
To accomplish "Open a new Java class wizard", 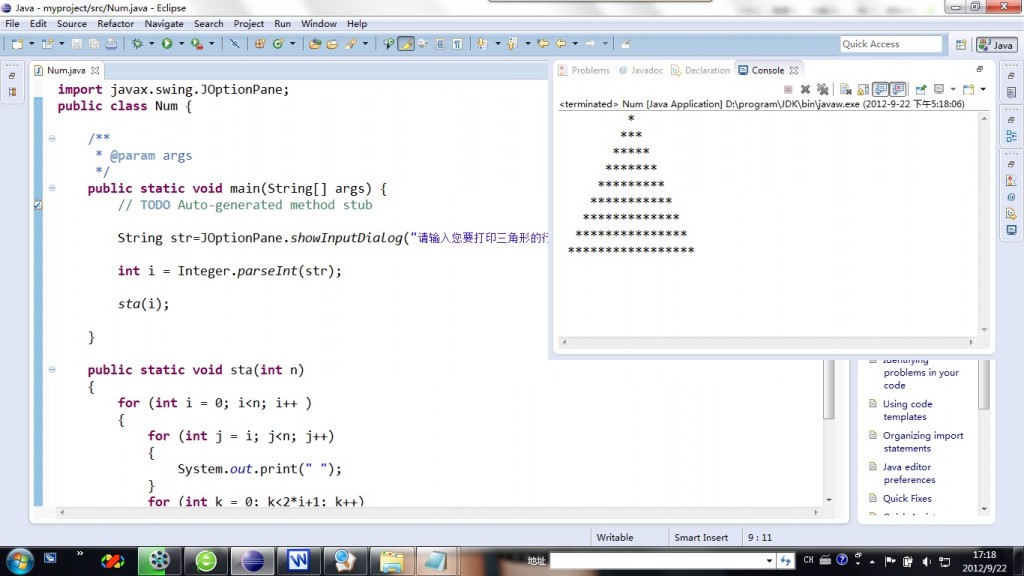I will pyautogui.click(x=278, y=44).
